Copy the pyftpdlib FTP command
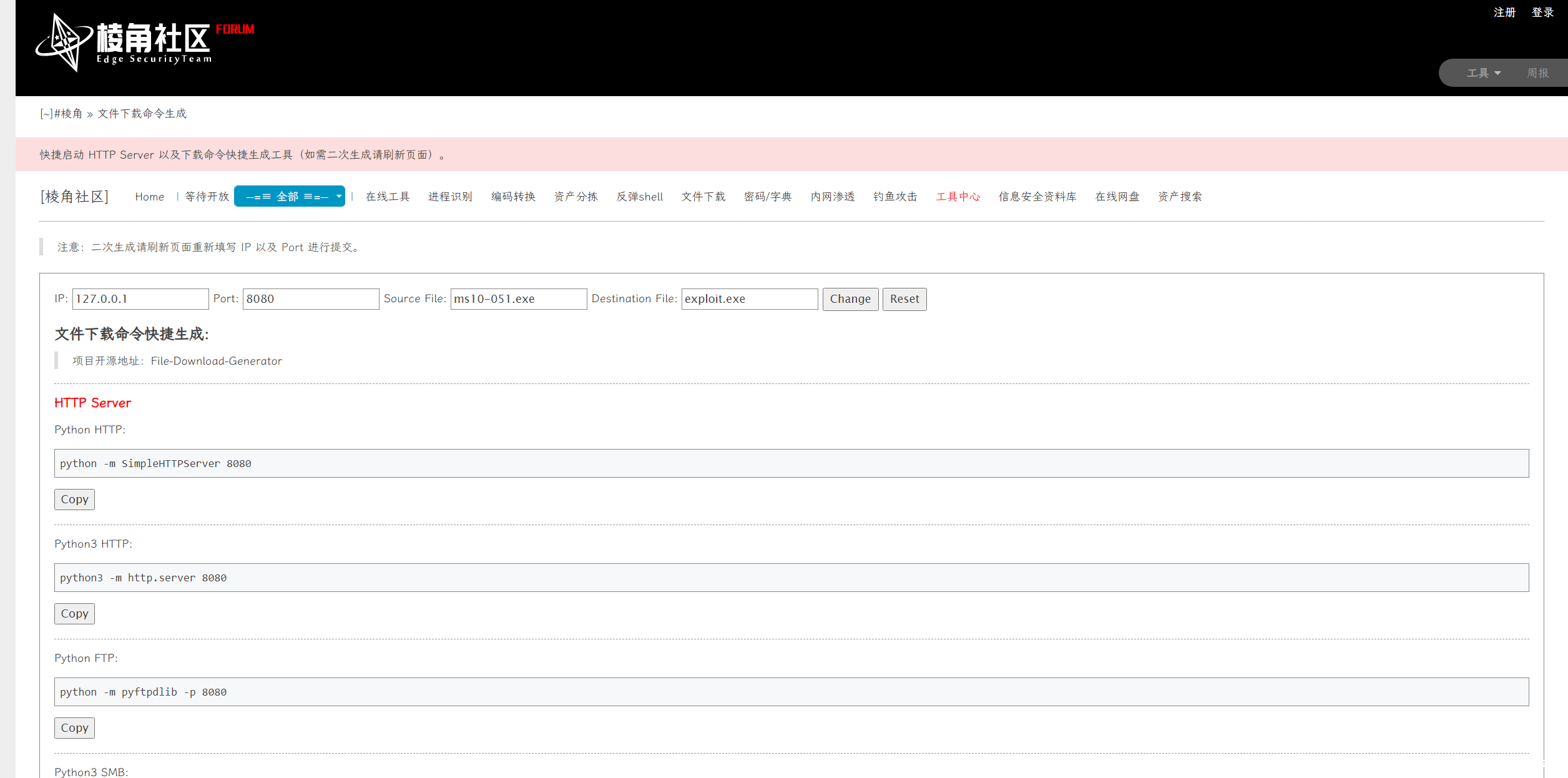The image size is (1568, 778). (74, 728)
